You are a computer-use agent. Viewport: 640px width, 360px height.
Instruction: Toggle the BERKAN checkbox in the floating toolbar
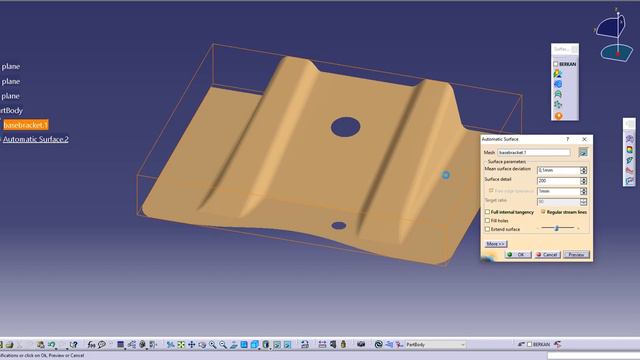point(556,64)
